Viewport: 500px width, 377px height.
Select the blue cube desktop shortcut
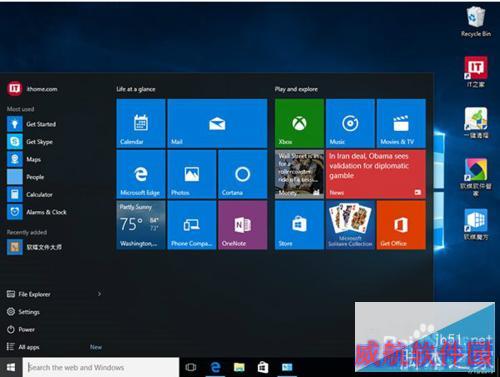coord(476,224)
